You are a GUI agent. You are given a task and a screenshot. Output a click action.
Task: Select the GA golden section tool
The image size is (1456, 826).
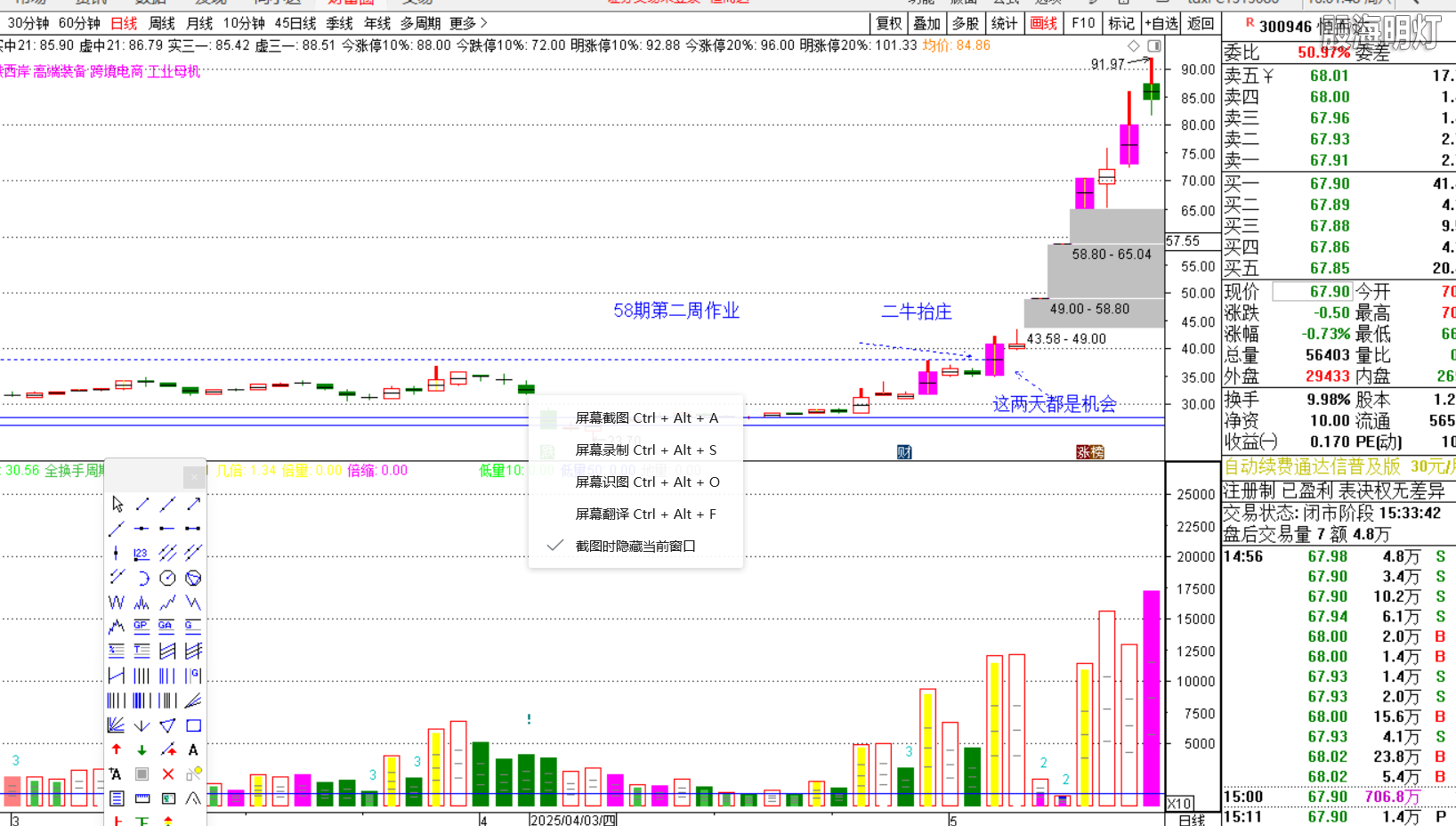pyautogui.click(x=167, y=627)
